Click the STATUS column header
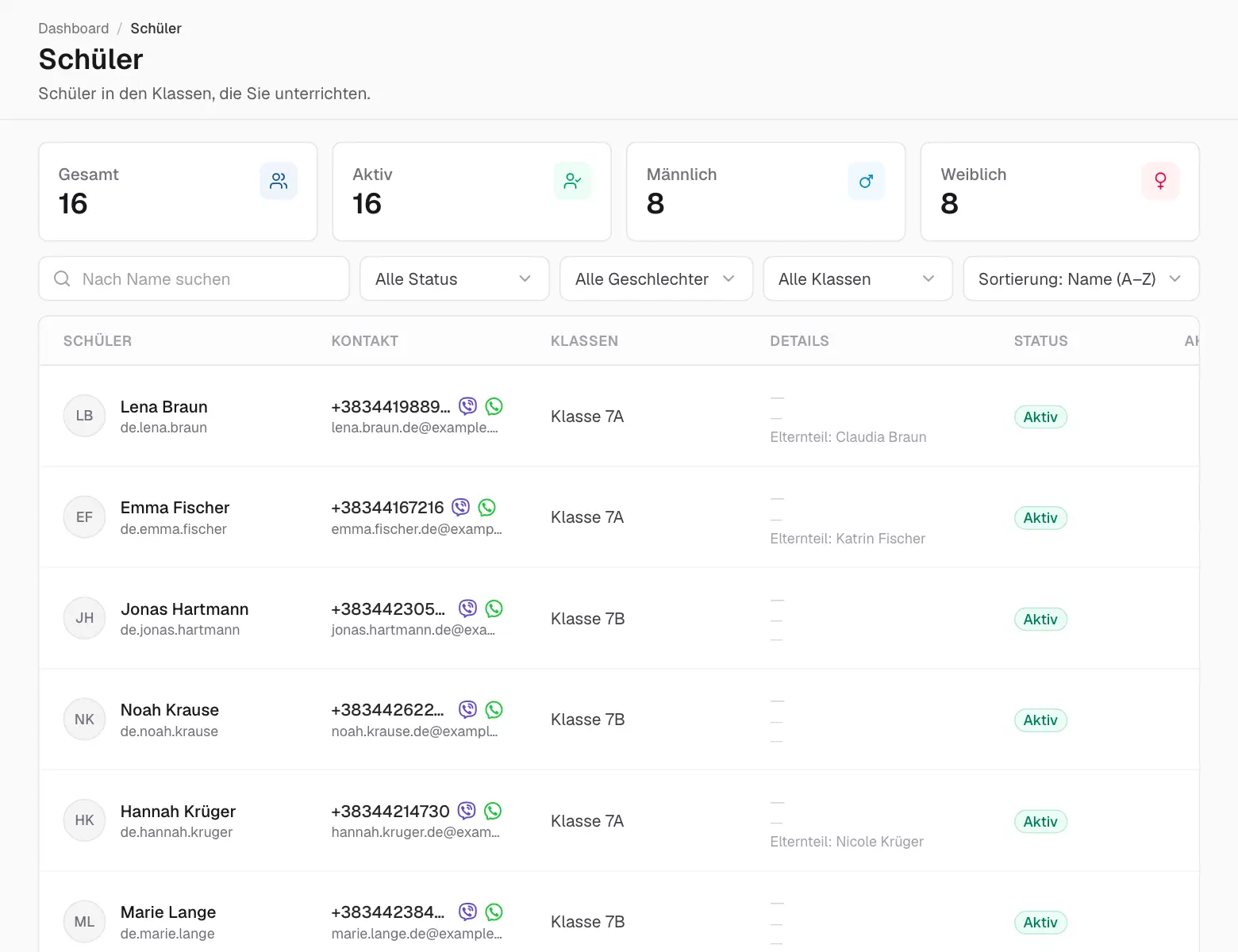The width and height of the screenshot is (1238, 952). [1040, 341]
